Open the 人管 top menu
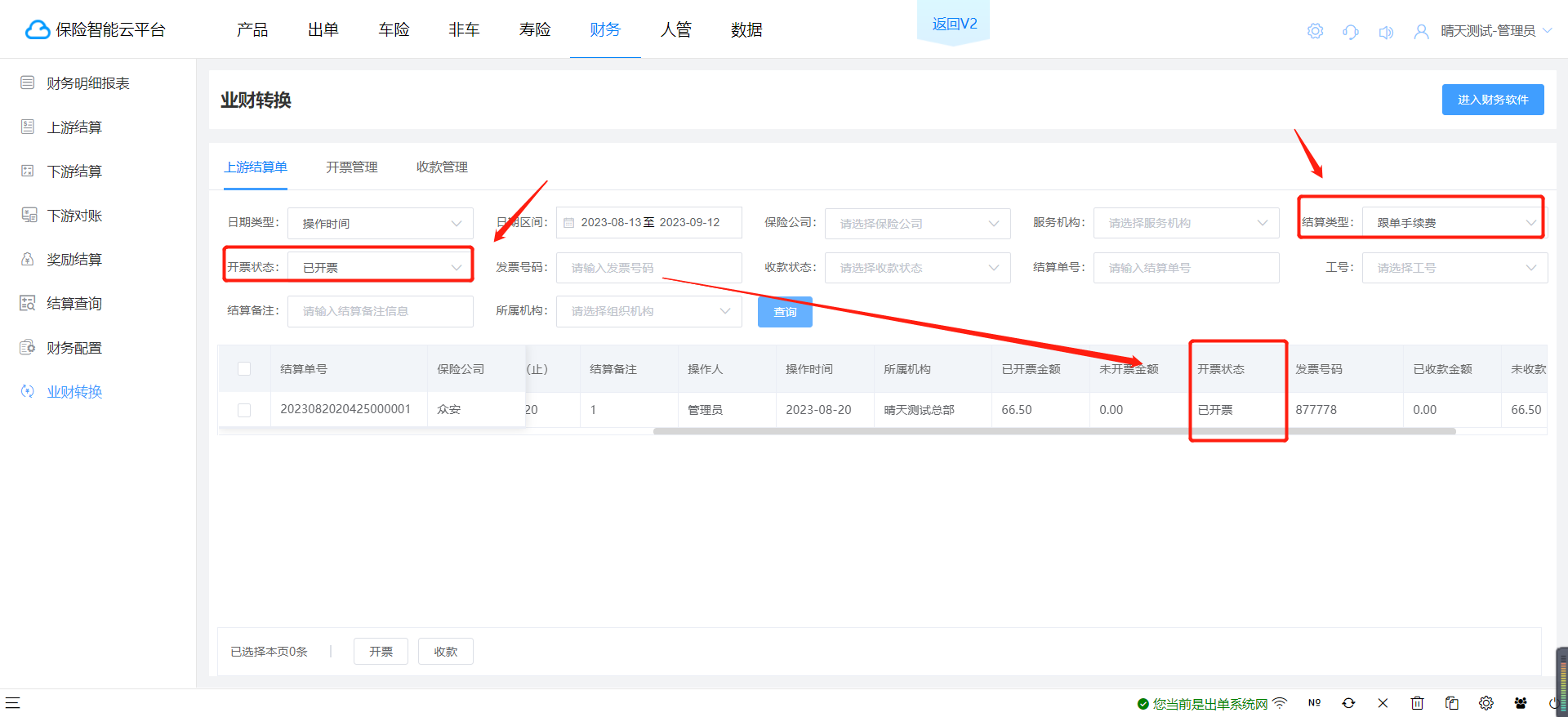This screenshot has height=717, width=1568. click(676, 30)
